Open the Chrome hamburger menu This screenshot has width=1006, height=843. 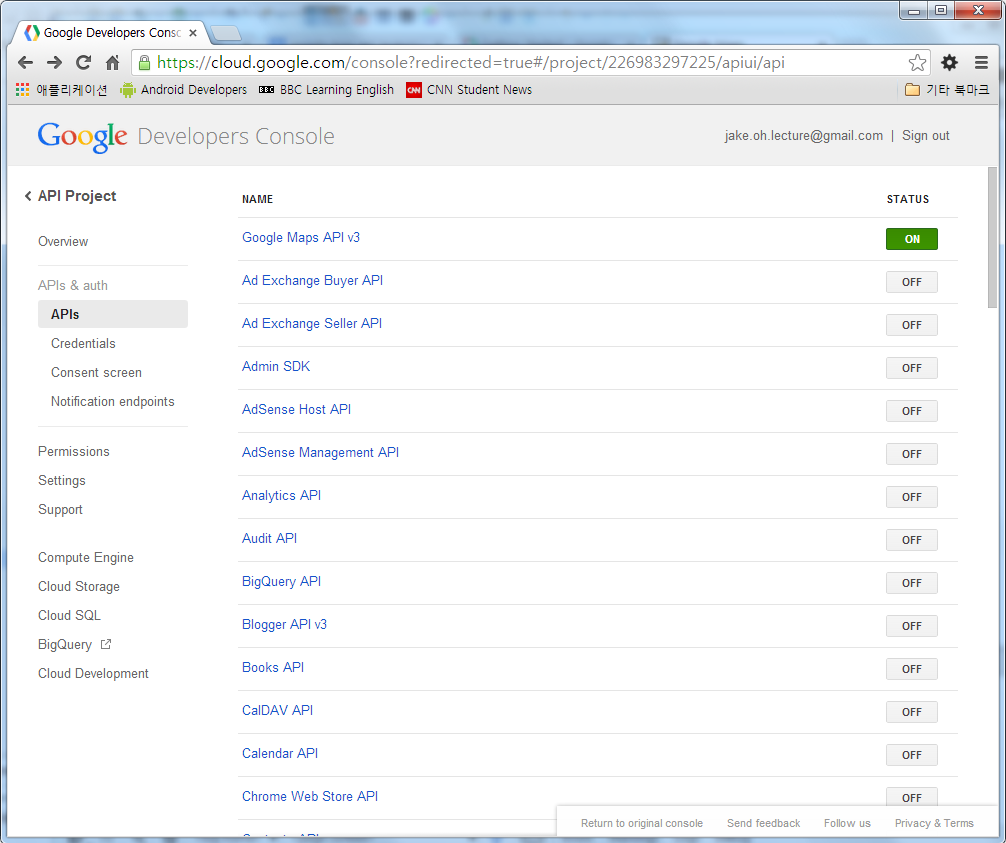click(x=981, y=62)
